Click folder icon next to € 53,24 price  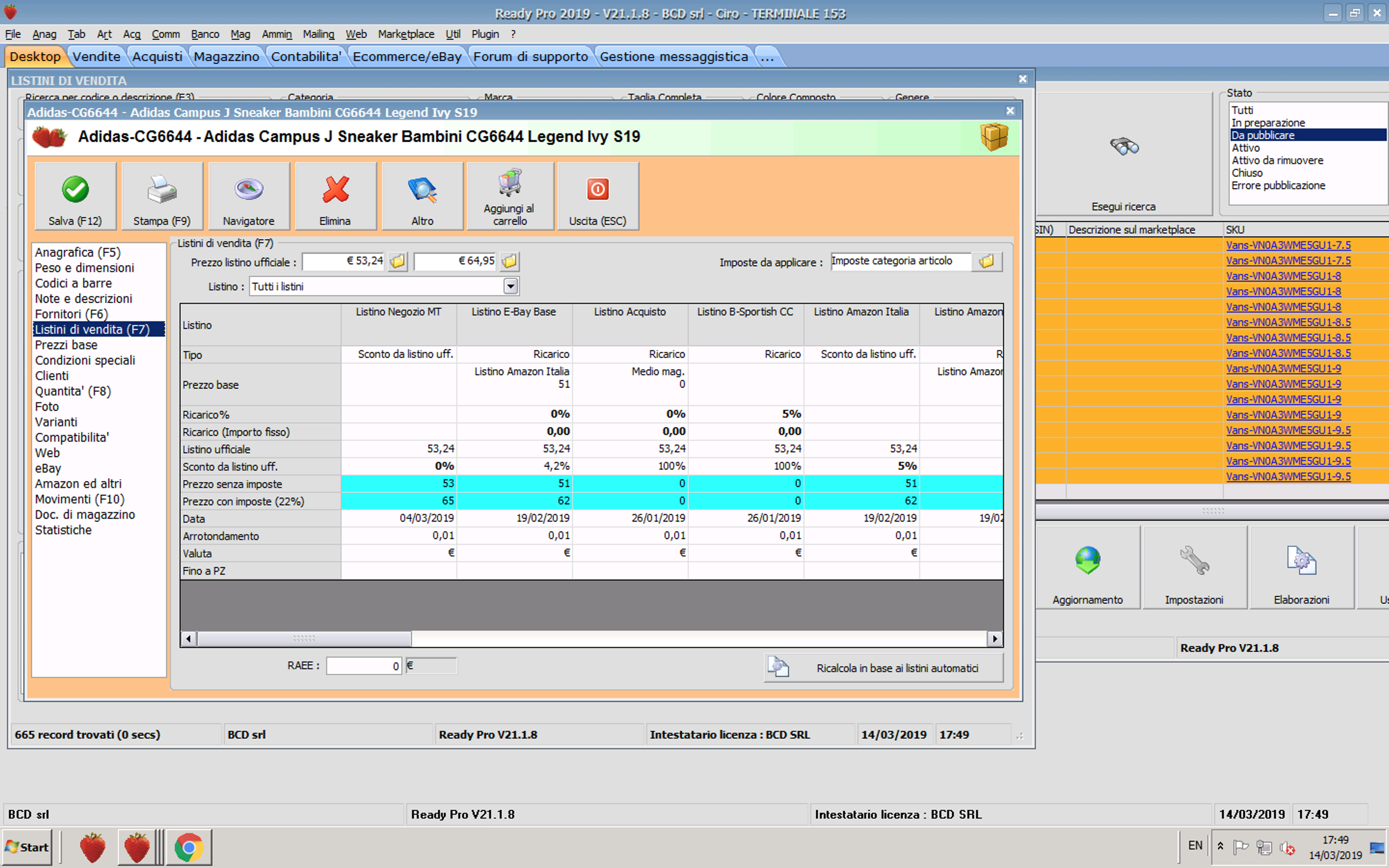click(x=397, y=262)
